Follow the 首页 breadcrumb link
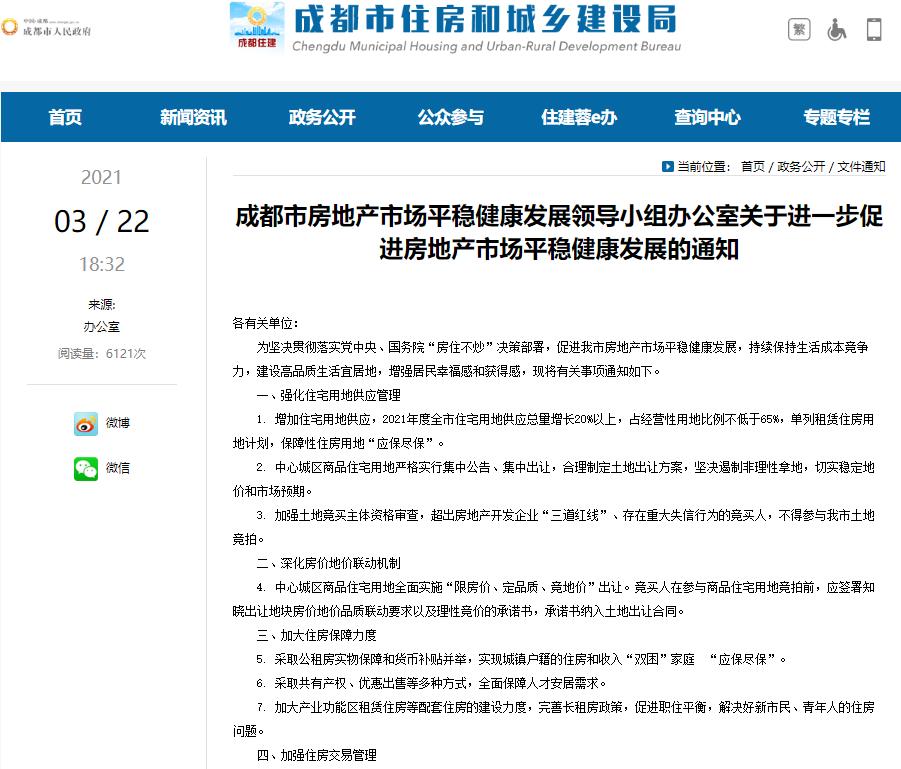The image size is (901, 769). pos(753,167)
